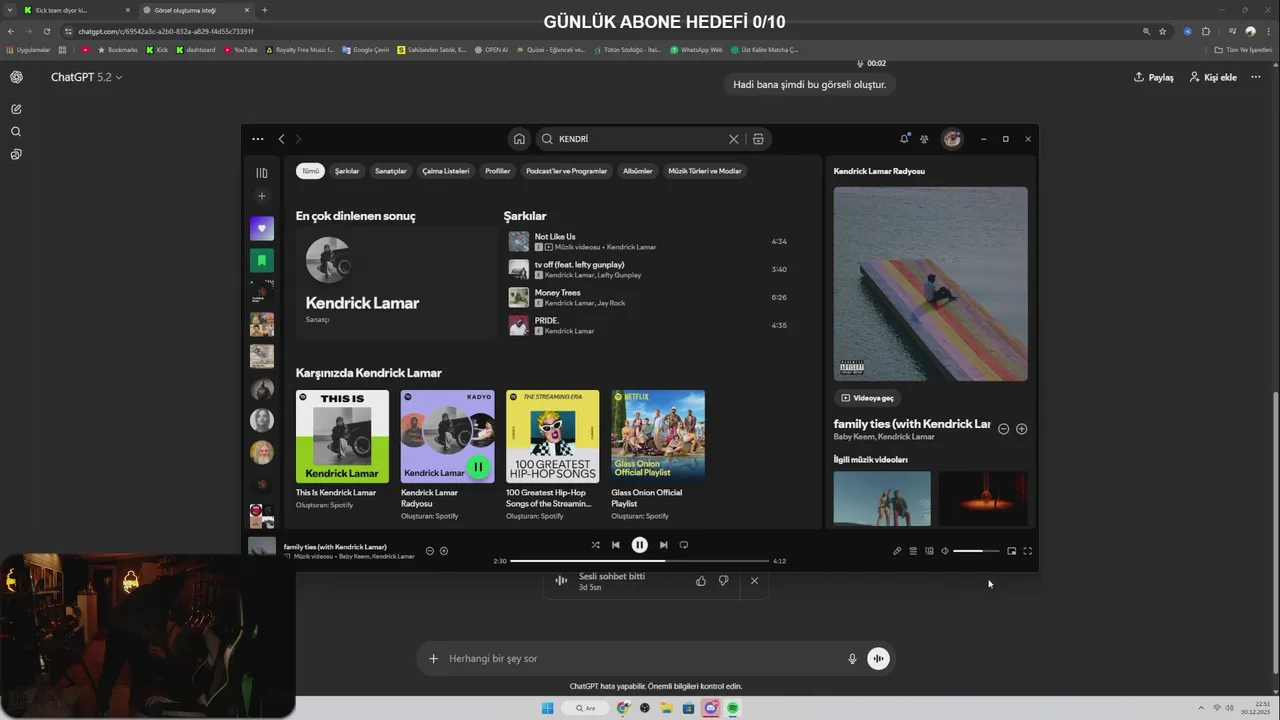Bookmark this page with the star icon
This screenshot has width=1280, height=720.
pos(1162,31)
